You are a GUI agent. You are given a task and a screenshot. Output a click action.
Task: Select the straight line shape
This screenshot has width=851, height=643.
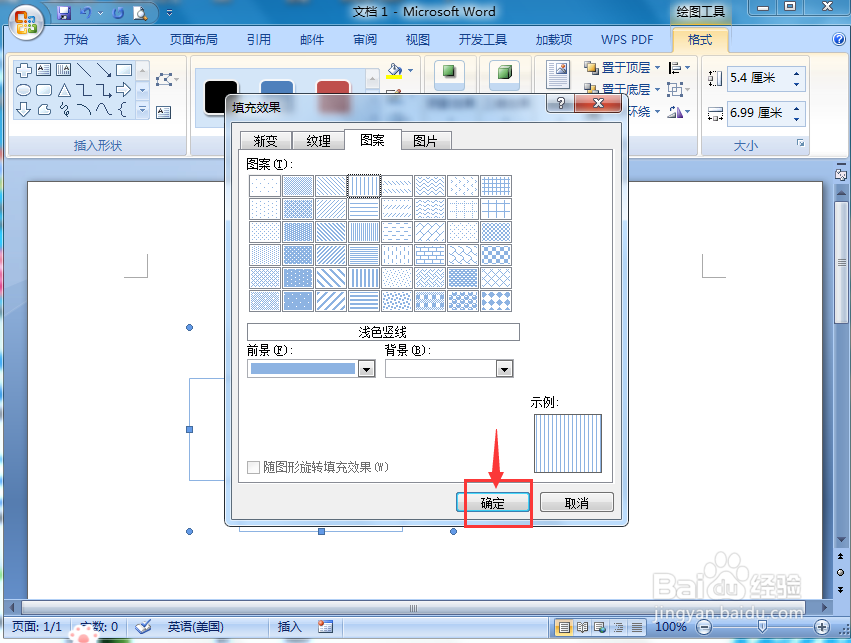point(84,69)
